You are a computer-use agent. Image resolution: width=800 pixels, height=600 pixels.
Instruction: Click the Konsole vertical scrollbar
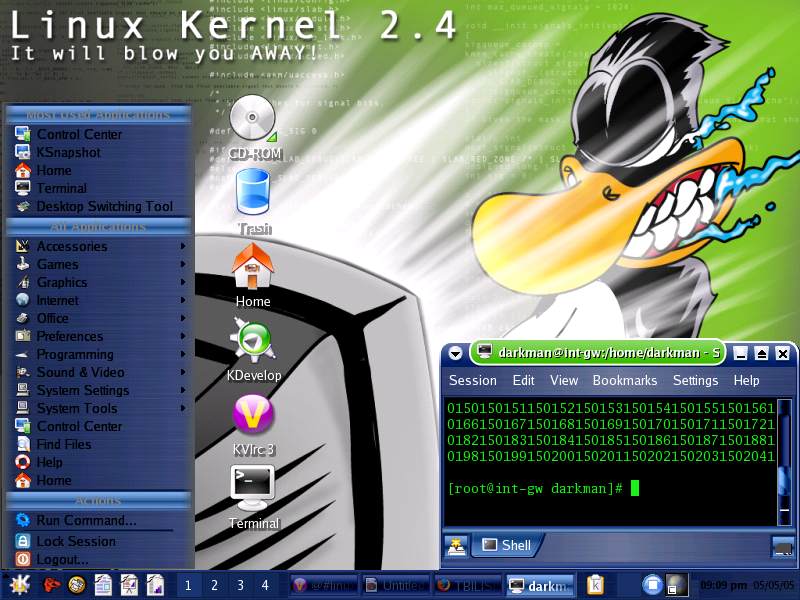784,462
